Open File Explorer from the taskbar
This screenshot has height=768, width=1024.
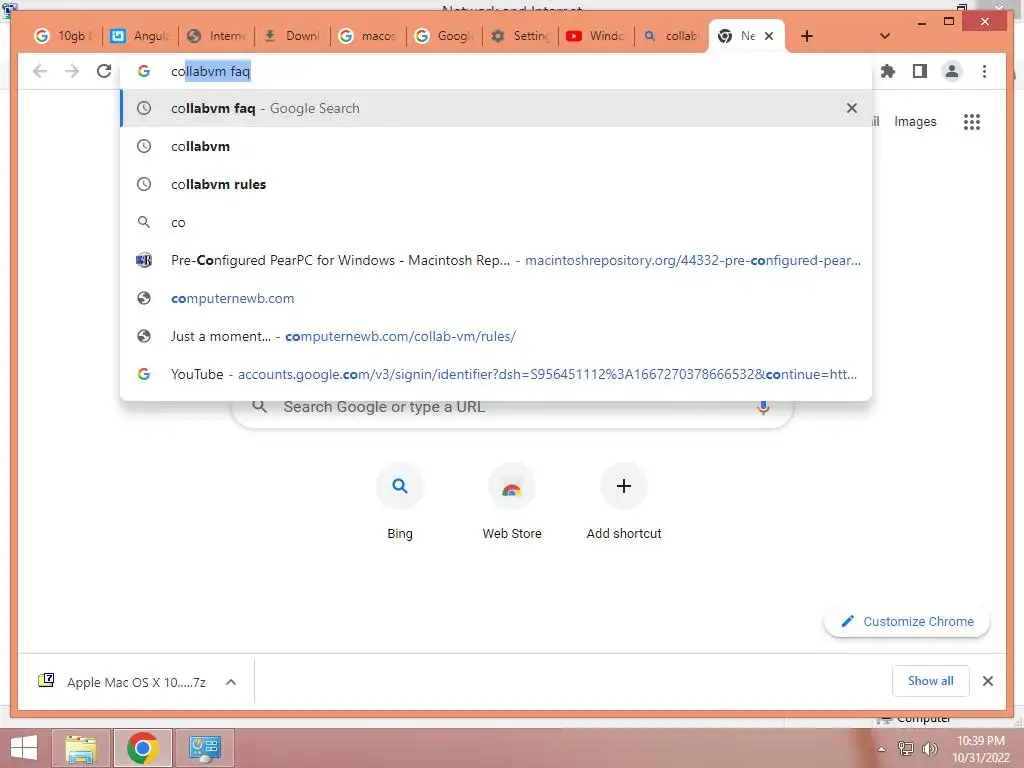pyautogui.click(x=80, y=748)
